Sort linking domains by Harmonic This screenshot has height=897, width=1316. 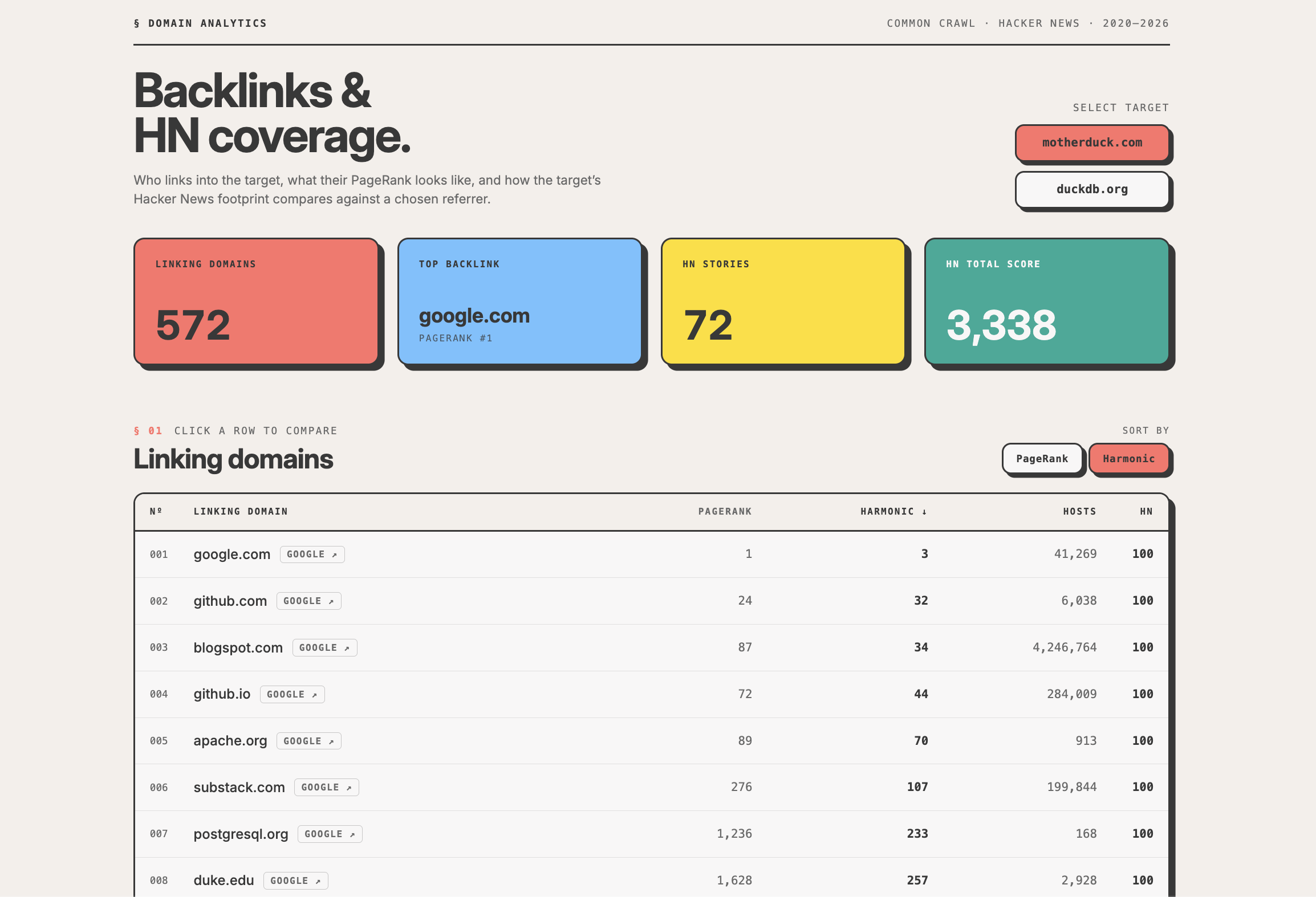1128,459
